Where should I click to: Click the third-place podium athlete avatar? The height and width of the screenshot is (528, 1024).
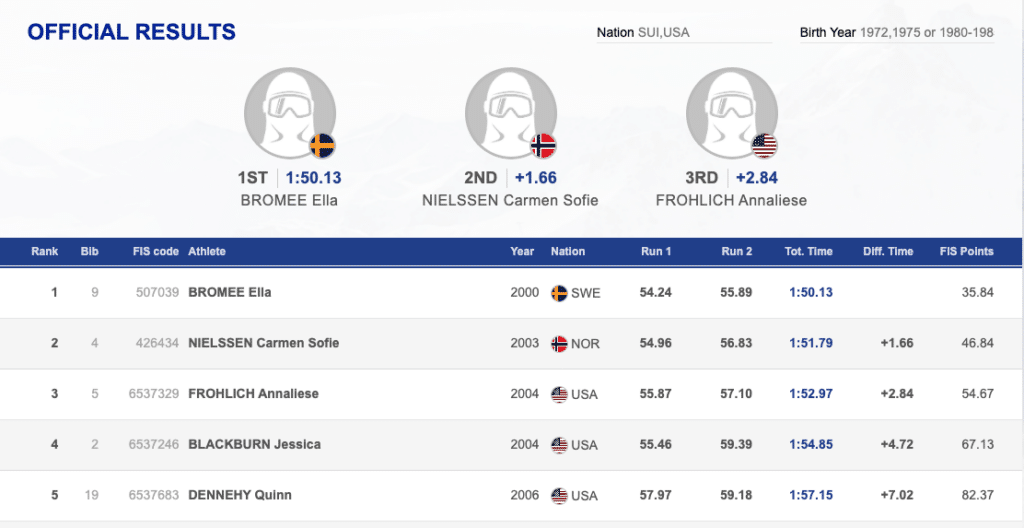point(731,112)
